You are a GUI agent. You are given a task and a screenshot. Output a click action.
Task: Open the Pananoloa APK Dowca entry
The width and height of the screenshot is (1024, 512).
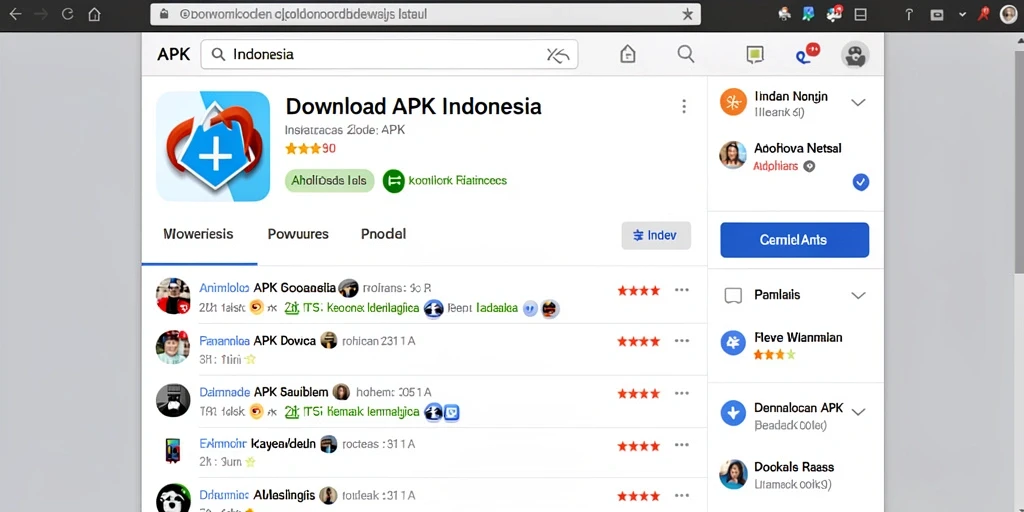257,340
